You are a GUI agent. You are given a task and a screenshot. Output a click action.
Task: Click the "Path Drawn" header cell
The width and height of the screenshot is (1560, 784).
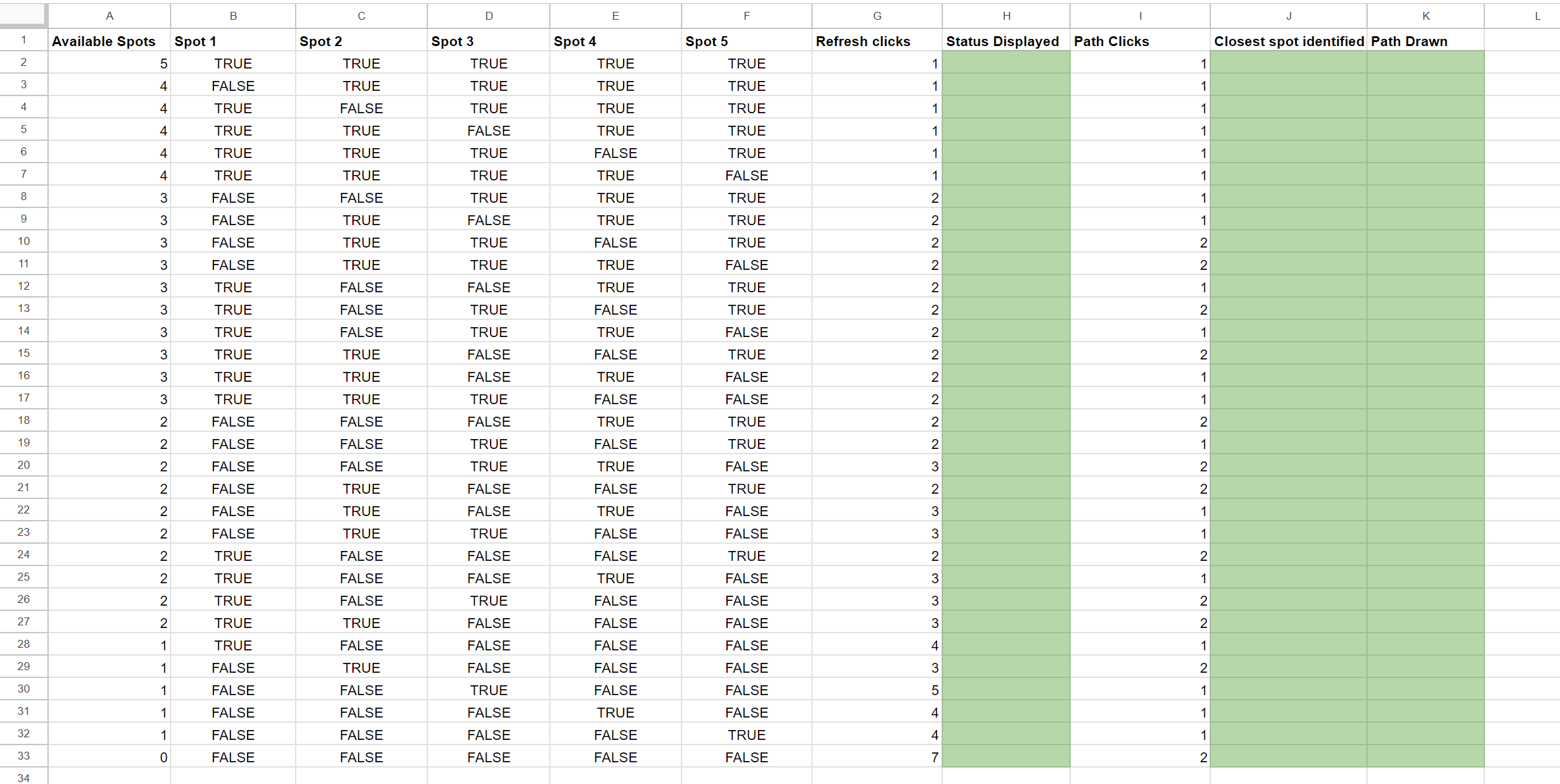click(1426, 41)
